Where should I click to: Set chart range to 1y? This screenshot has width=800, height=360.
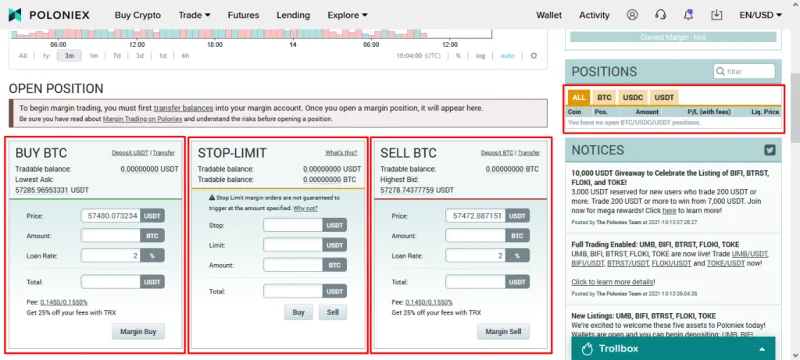[x=46, y=56]
